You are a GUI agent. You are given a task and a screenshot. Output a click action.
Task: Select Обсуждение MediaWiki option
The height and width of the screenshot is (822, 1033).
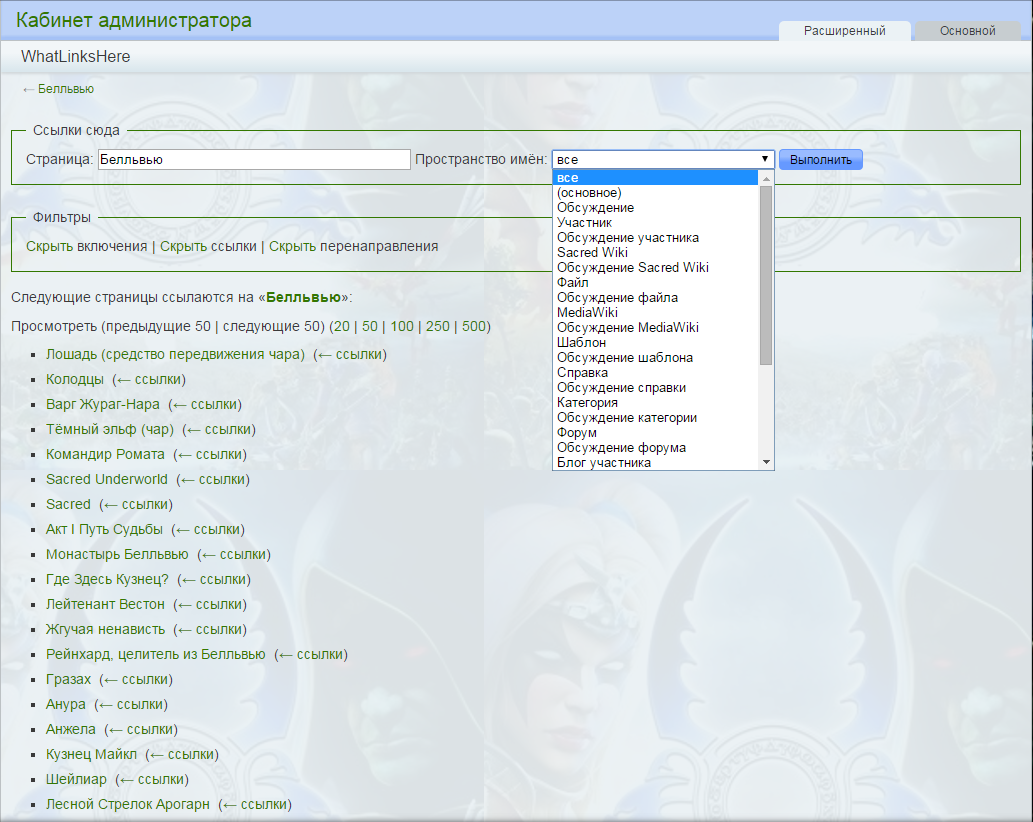[656, 327]
